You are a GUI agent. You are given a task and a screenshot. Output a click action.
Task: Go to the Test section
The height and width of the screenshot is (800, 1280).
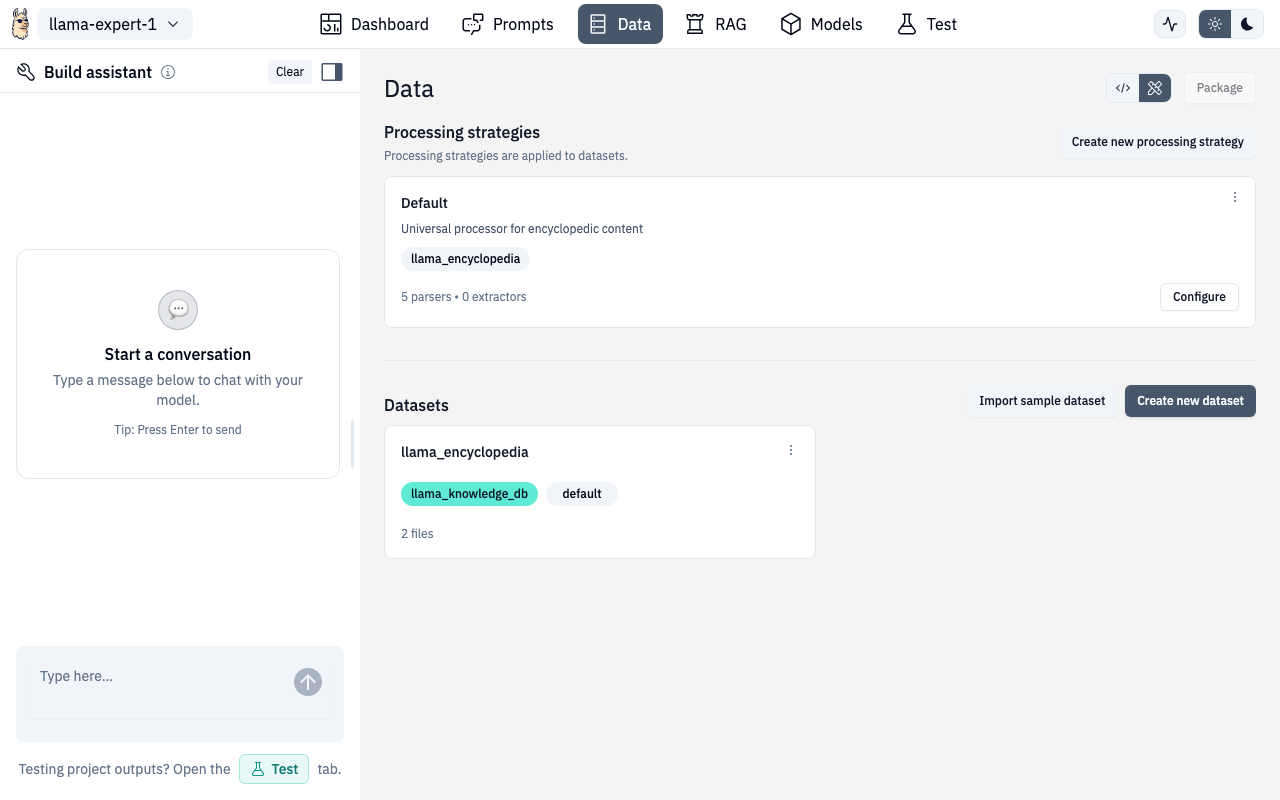coord(925,24)
